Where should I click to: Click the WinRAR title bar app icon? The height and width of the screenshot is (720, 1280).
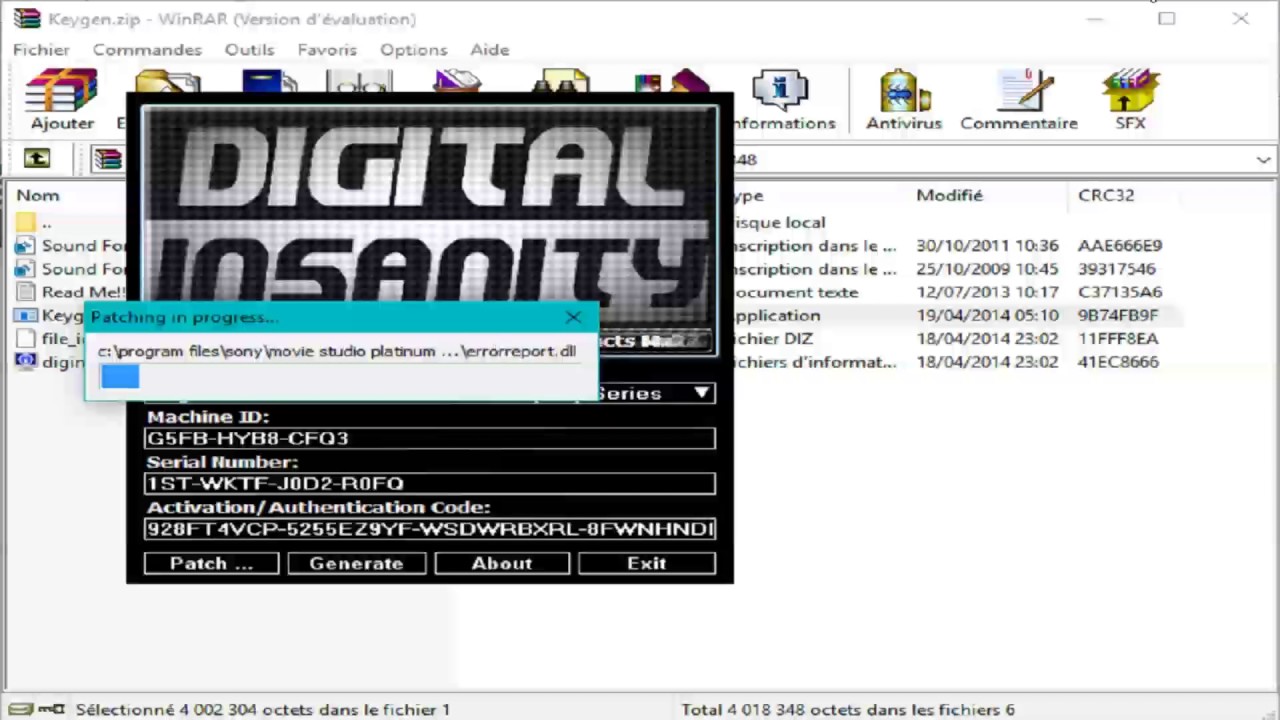tap(27, 18)
